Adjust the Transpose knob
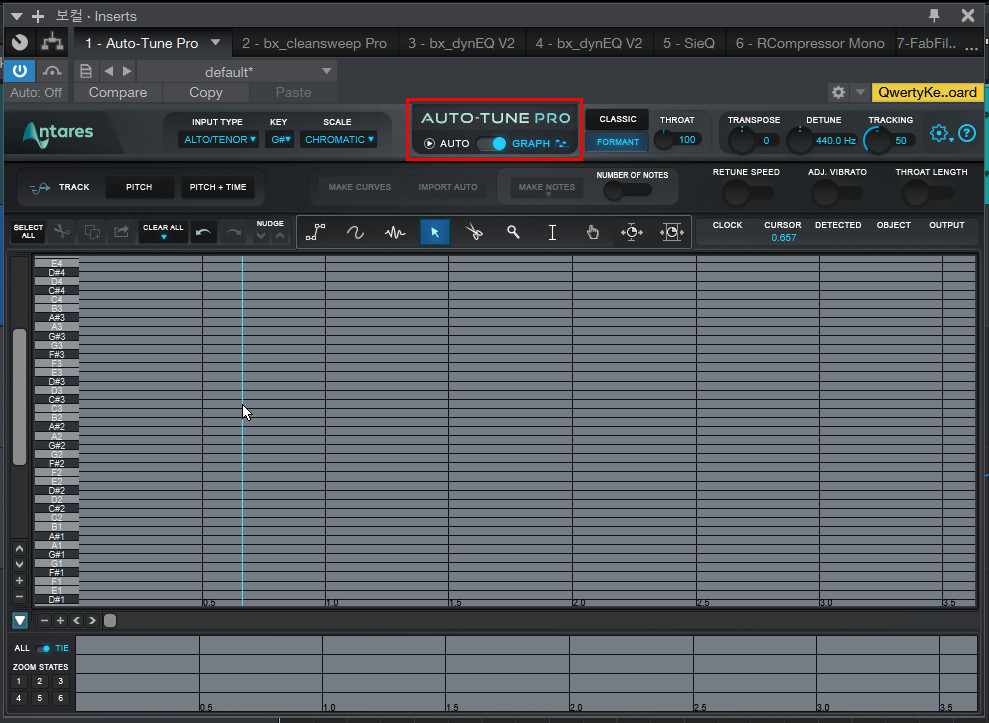 pos(742,139)
